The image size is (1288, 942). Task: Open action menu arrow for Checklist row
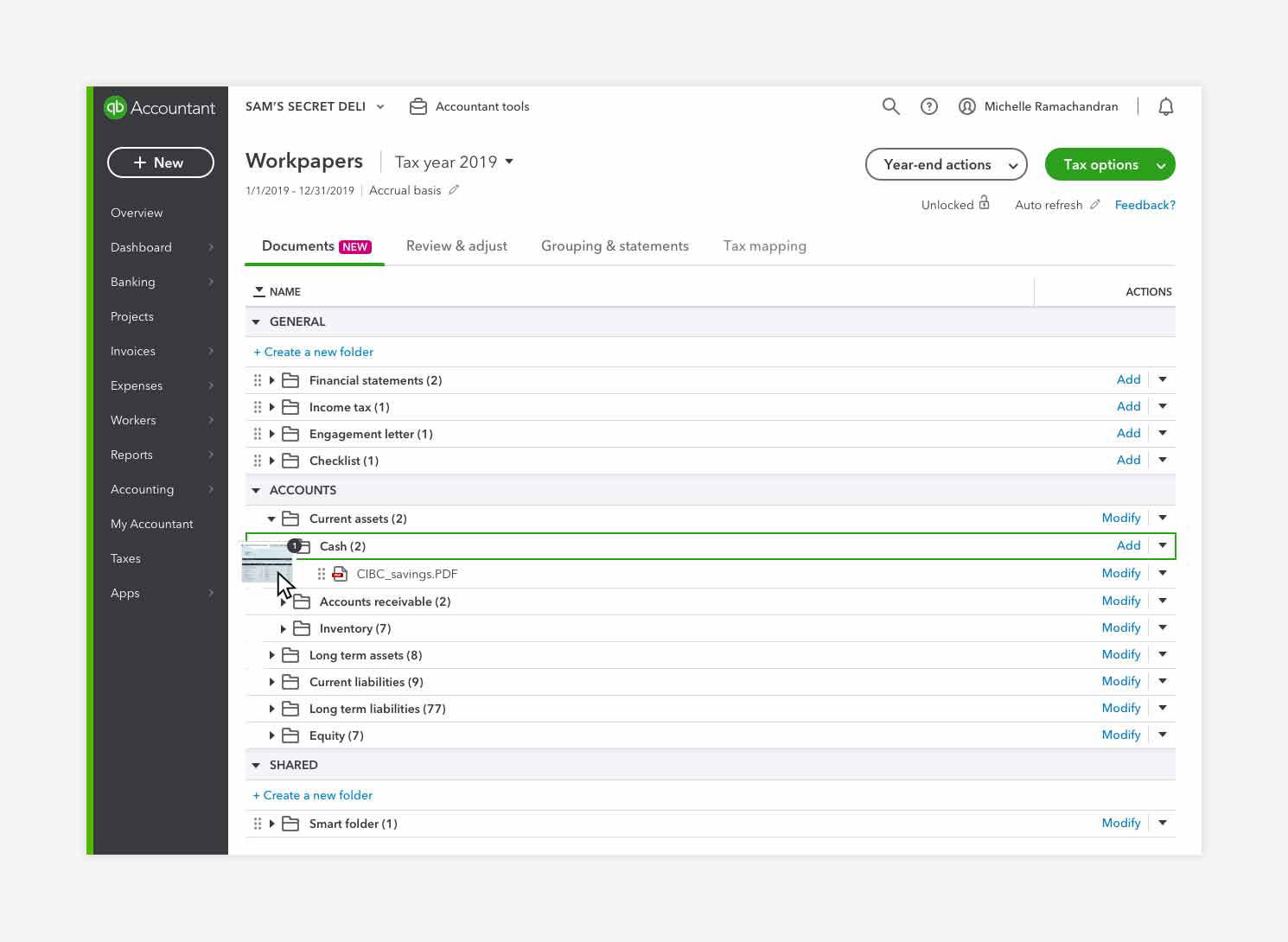1163,460
